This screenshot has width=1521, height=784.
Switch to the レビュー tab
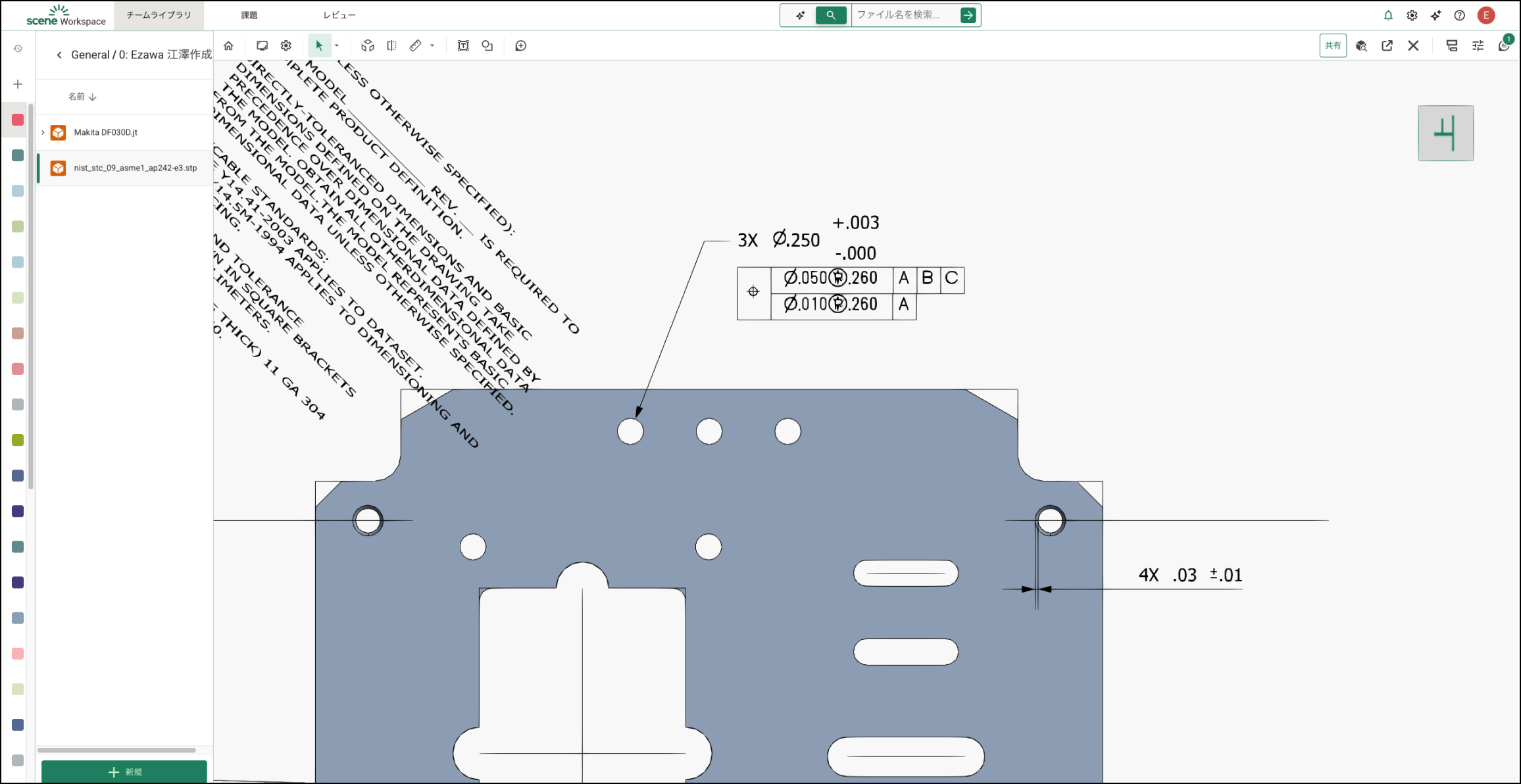click(x=339, y=15)
